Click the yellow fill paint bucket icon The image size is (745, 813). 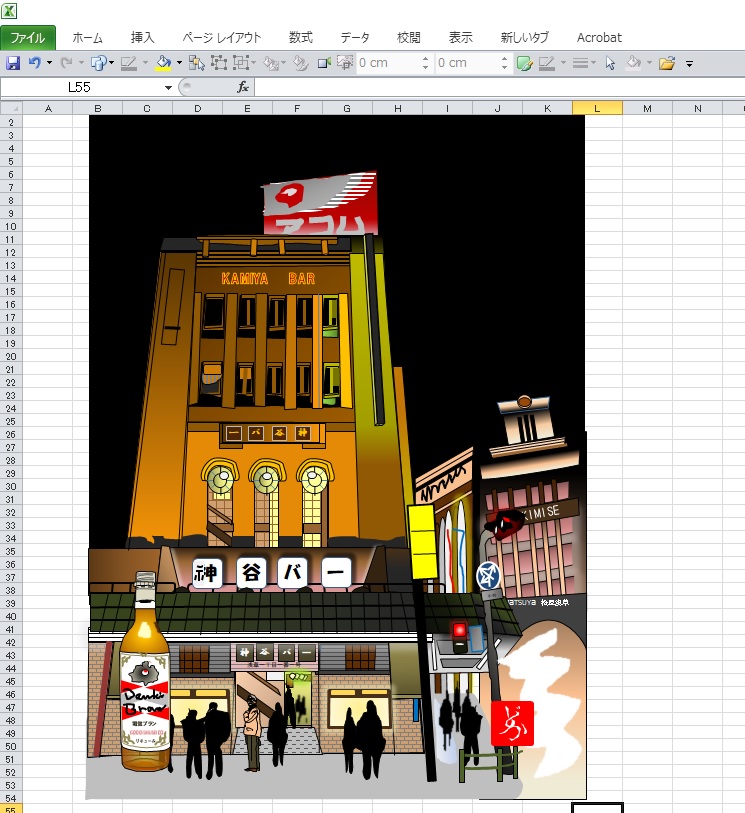pos(163,63)
